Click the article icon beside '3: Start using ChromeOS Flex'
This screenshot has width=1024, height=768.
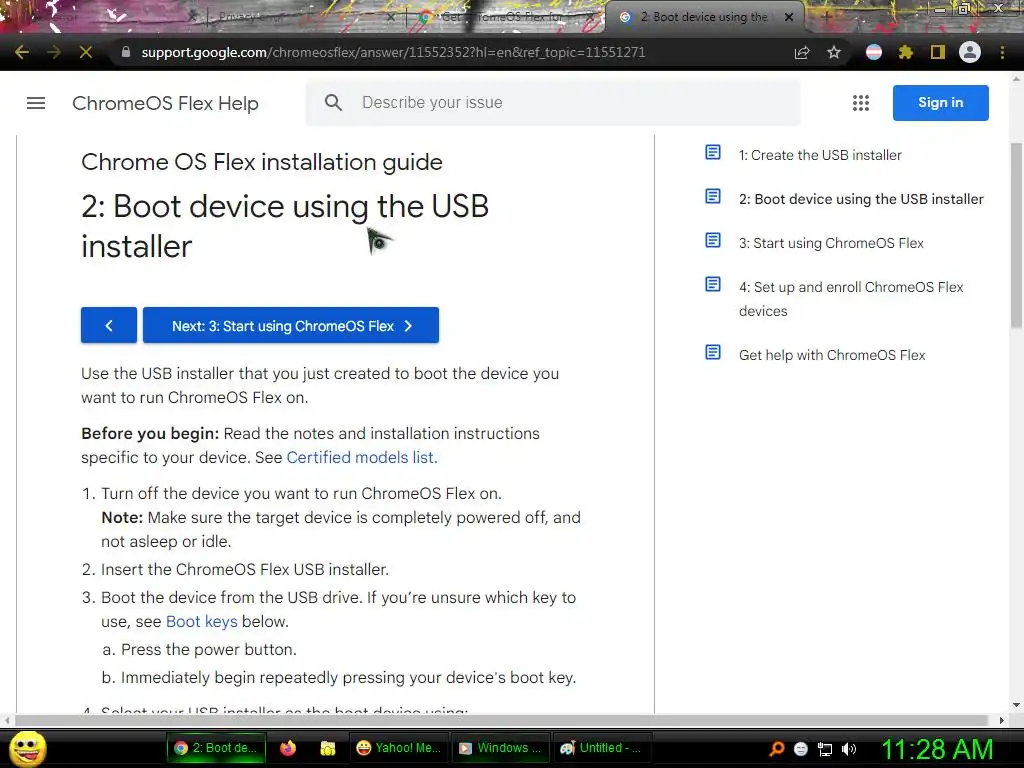712,240
